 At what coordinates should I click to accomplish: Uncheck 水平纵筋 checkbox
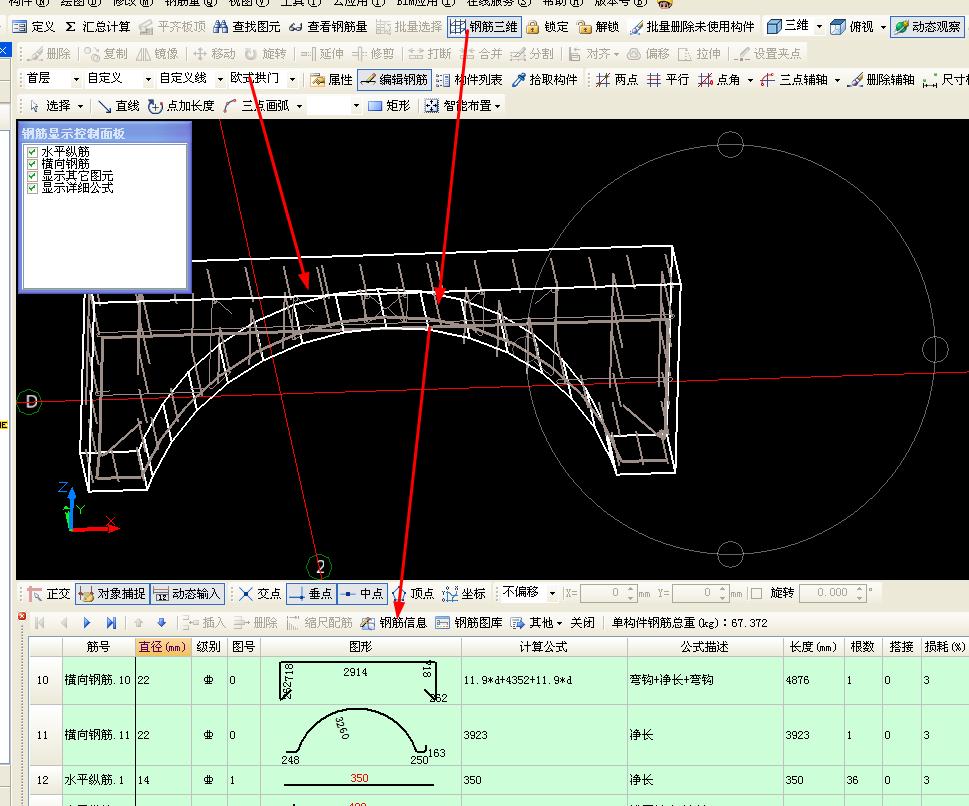click(33, 151)
